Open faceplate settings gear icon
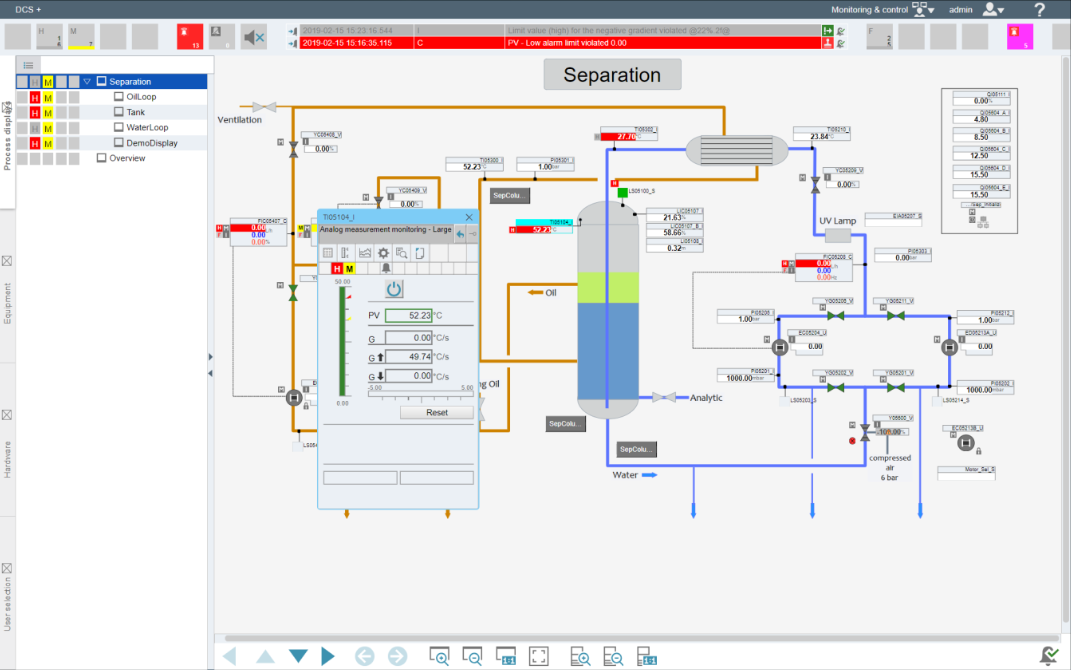Viewport: 1071px width, 670px height. point(383,253)
